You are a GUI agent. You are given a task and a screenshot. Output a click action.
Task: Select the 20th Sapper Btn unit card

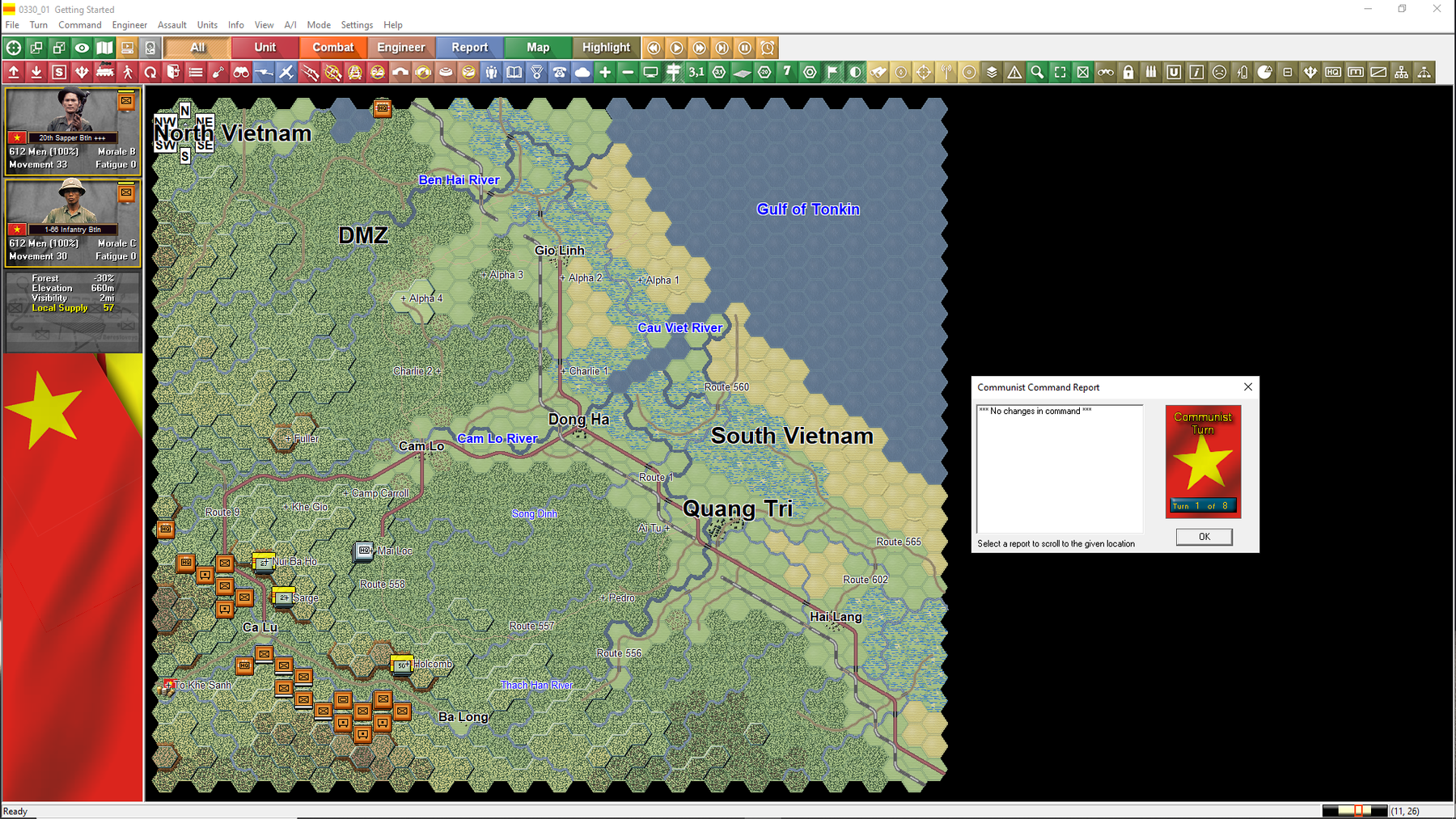point(73,130)
